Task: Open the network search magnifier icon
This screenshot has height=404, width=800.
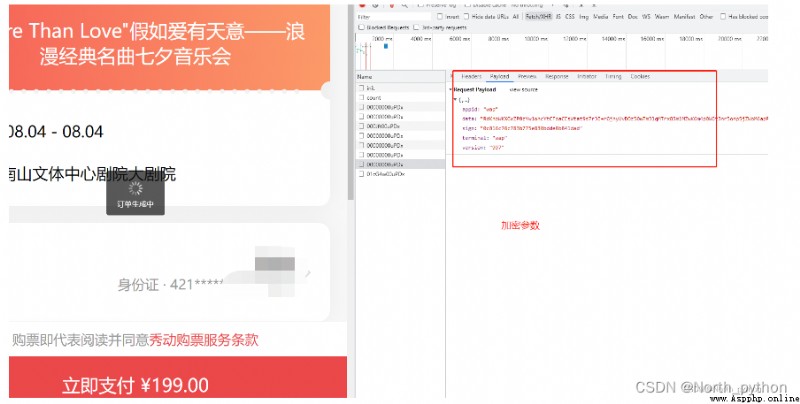Action: click(x=405, y=5)
